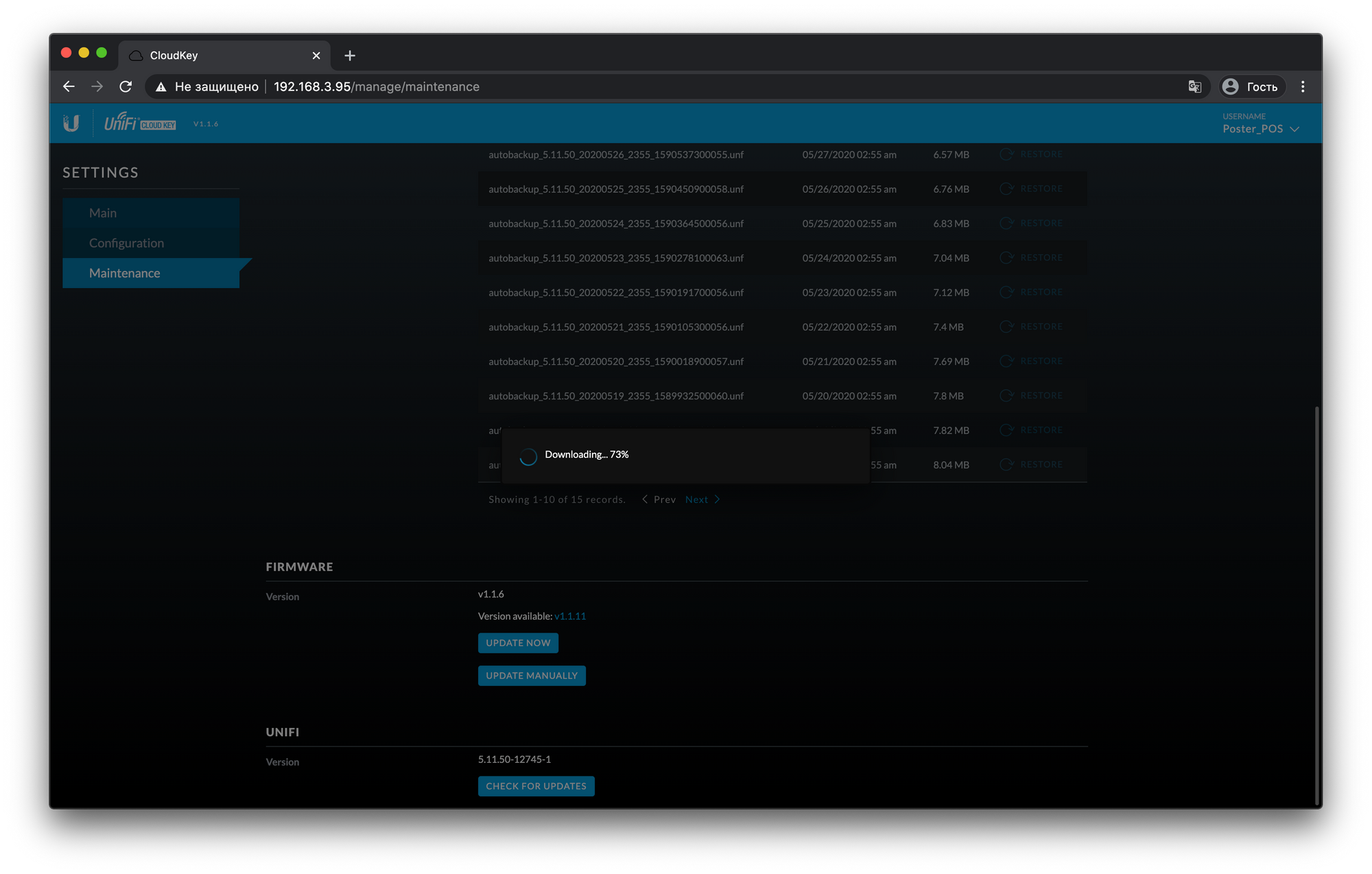The image size is (1372, 874).
Task: Click the 05/22/2020 02:55 am date
Action: (849, 327)
